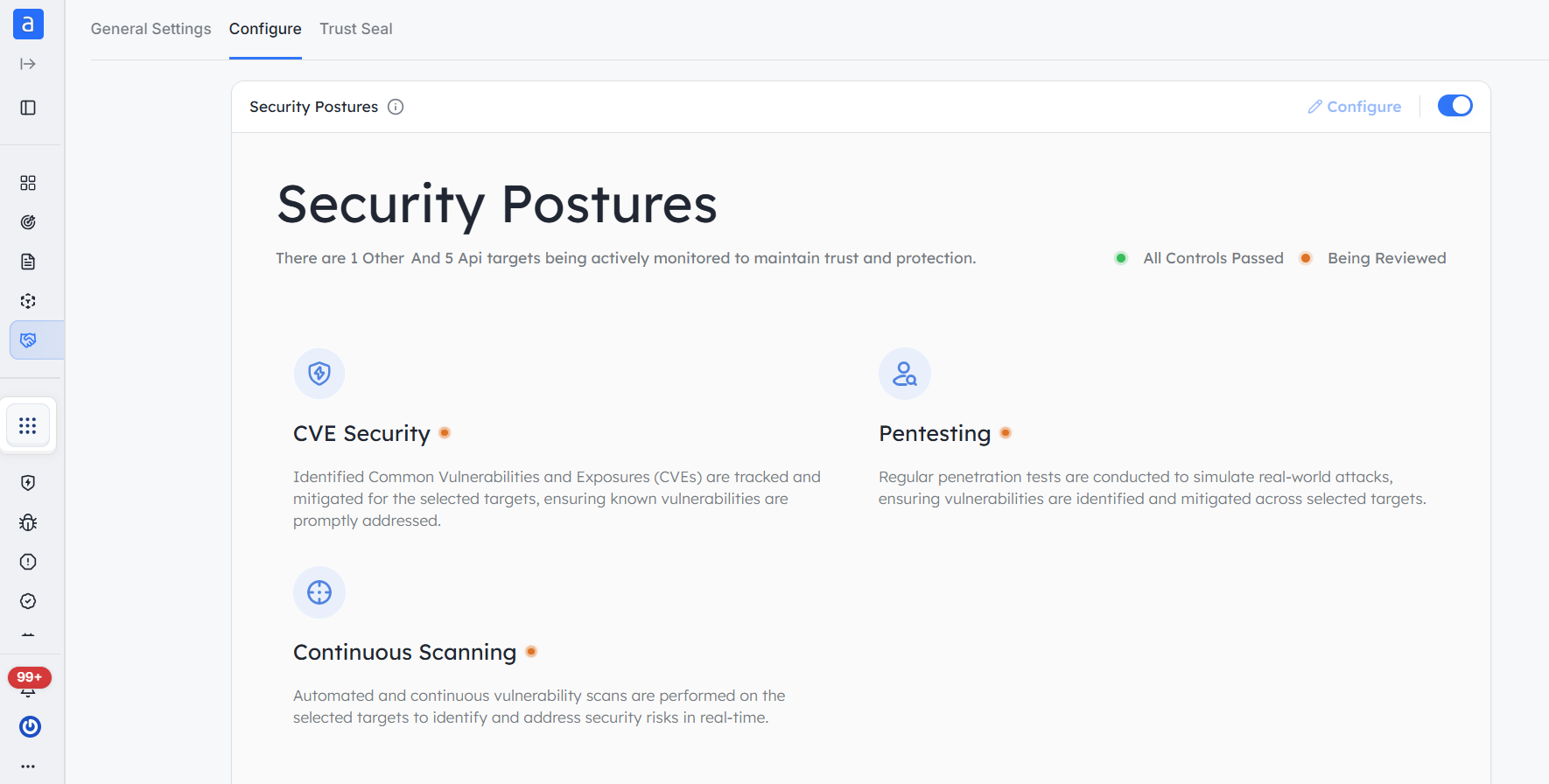This screenshot has width=1549, height=784.
Task: Open the bug icon in sidebar
Action: pyautogui.click(x=28, y=522)
